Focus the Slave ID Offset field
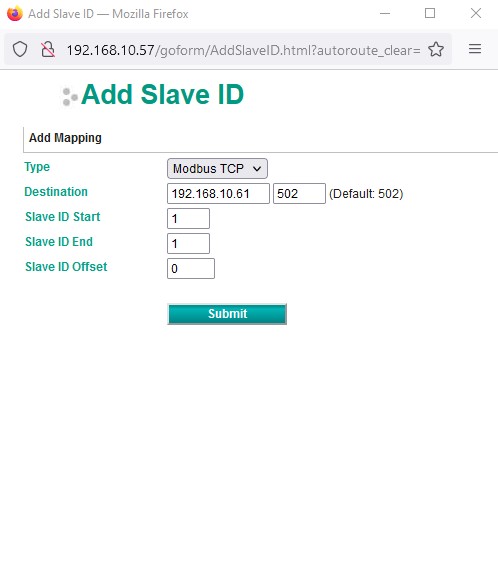 click(191, 268)
